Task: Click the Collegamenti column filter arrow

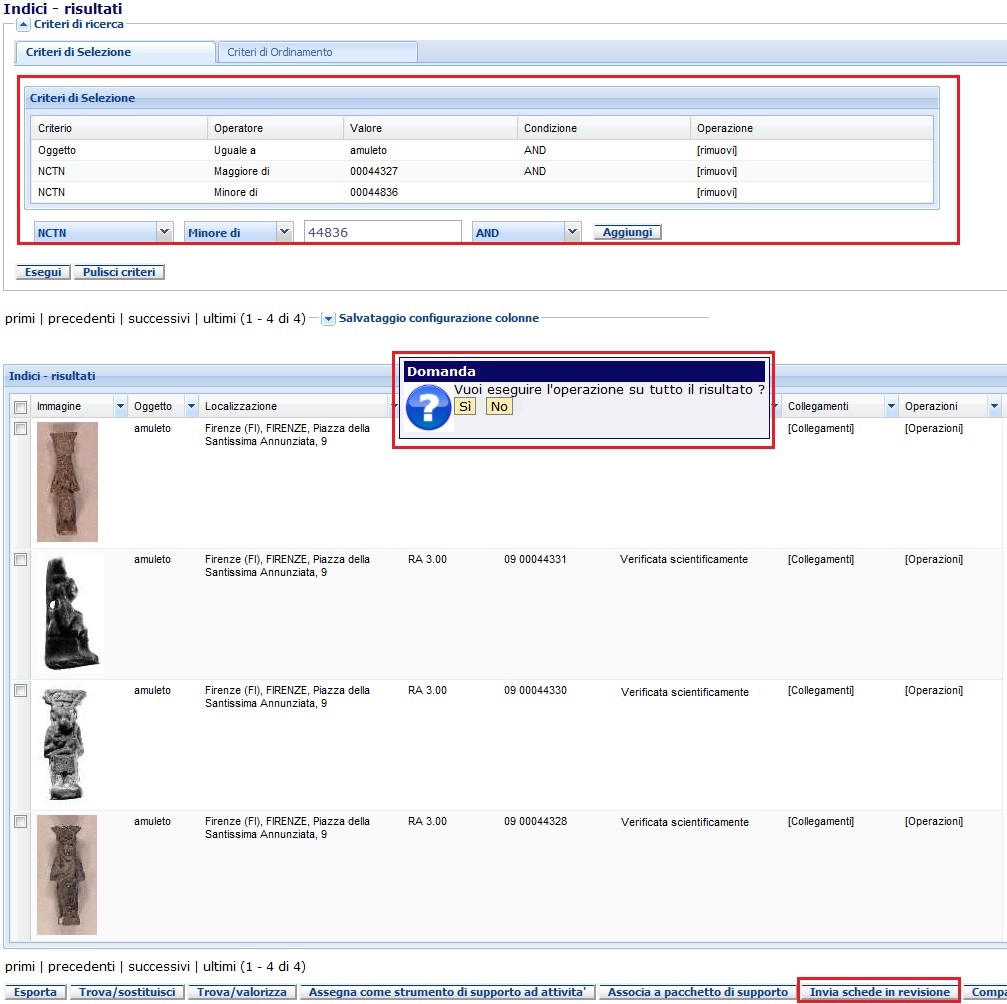Action: coord(891,406)
